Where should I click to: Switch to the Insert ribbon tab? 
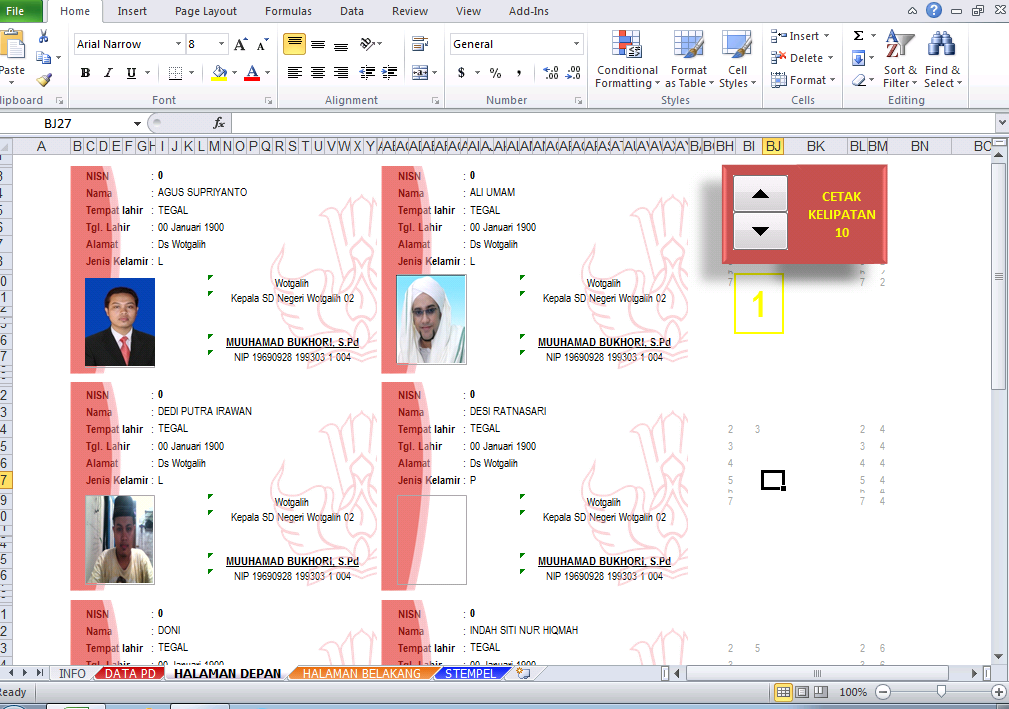[132, 11]
